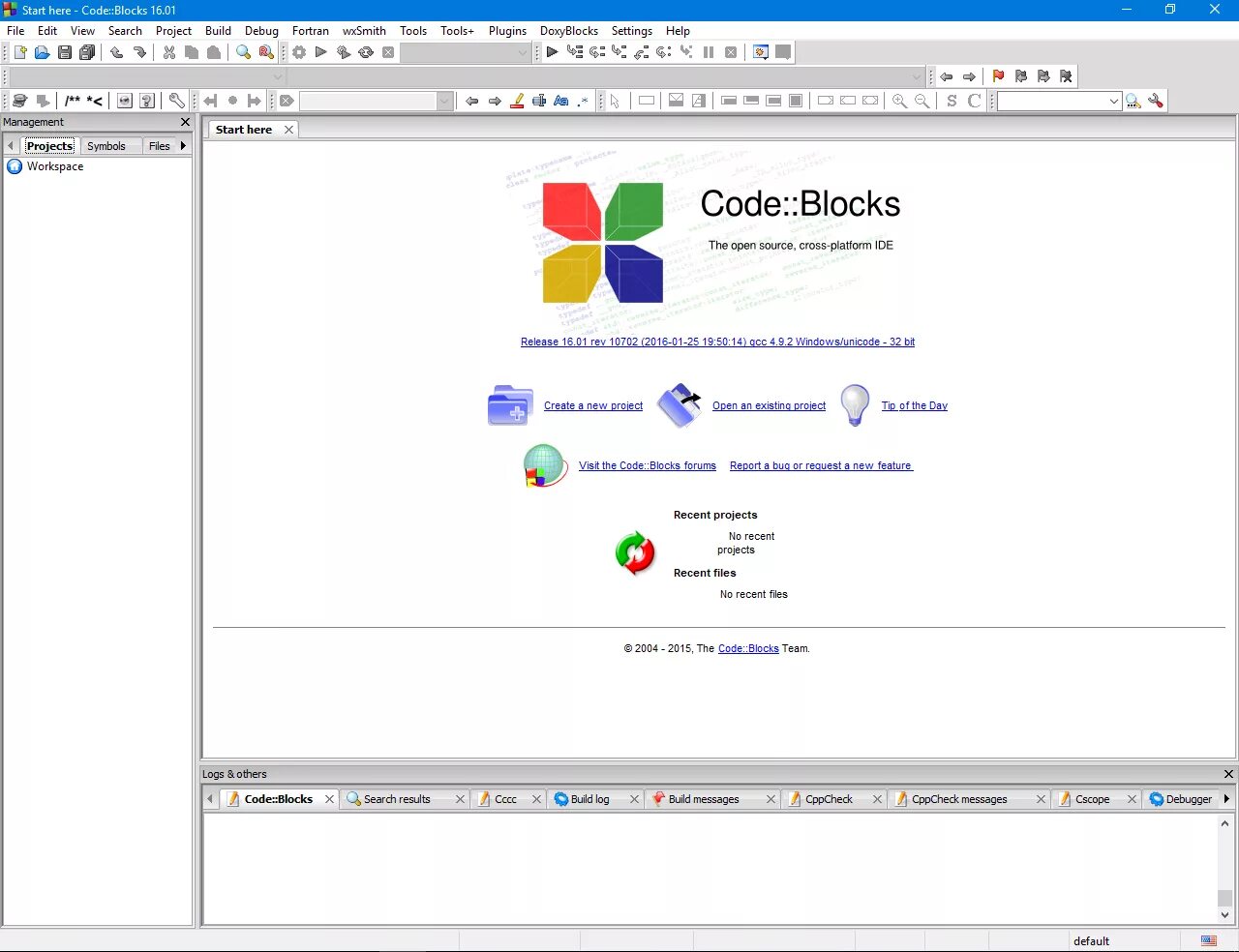The image size is (1239, 952).
Task: Click the Toggle bookmark red flag icon
Action: (998, 76)
